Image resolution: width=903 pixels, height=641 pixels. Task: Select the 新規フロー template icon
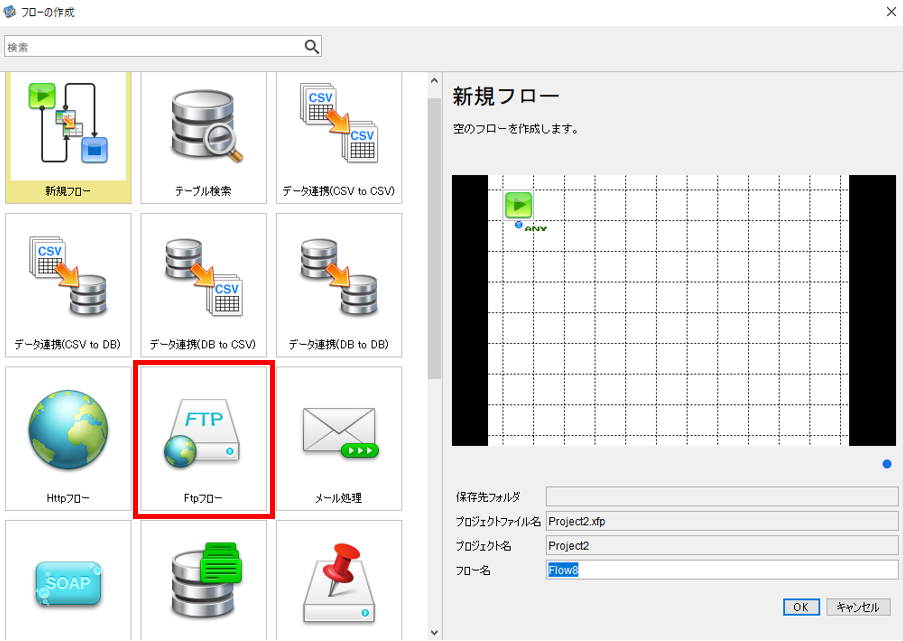[x=68, y=137]
